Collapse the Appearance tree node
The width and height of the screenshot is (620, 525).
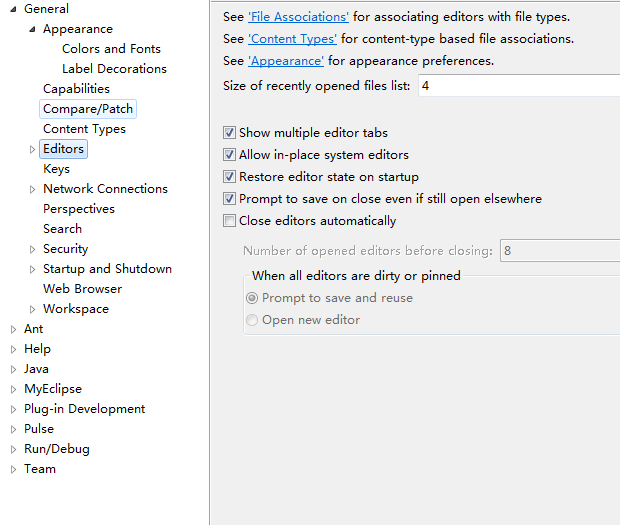tap(33, 29)
